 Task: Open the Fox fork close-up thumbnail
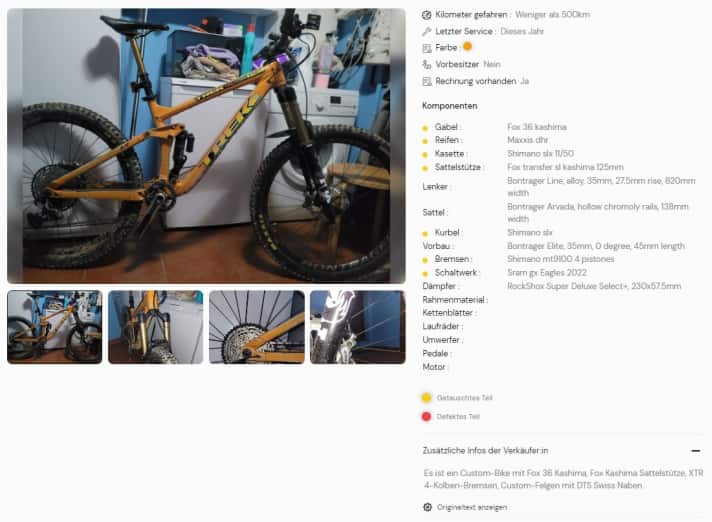tap(155, 327)
